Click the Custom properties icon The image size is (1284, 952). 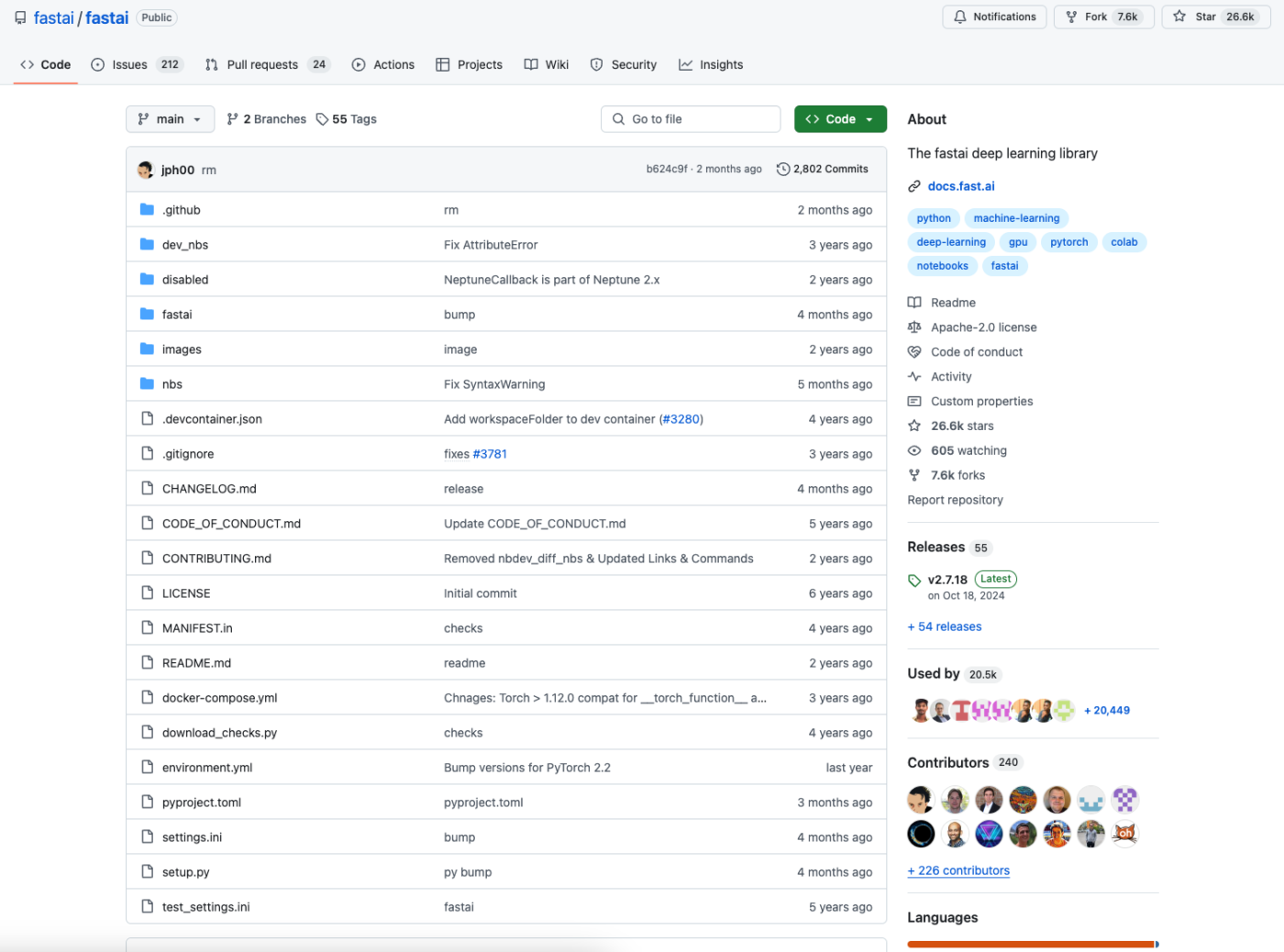click(914, 402)
